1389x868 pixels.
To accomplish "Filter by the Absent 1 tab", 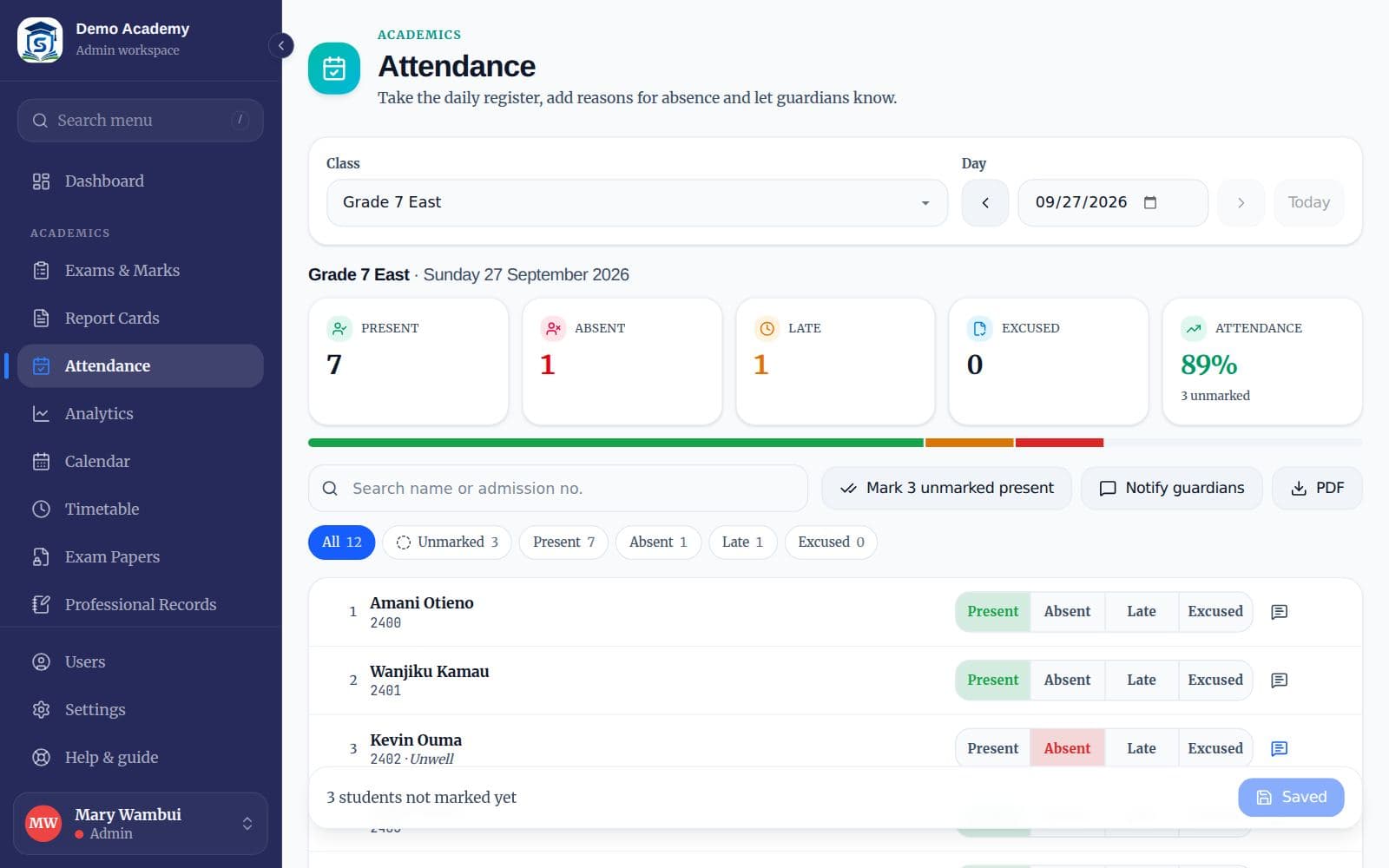I will coord(658,542).
